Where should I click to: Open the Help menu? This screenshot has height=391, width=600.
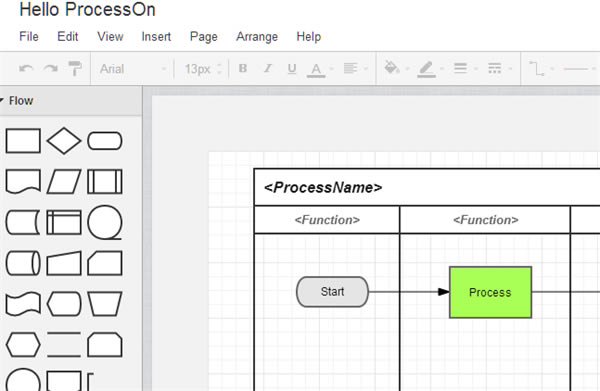coord(308,37)
